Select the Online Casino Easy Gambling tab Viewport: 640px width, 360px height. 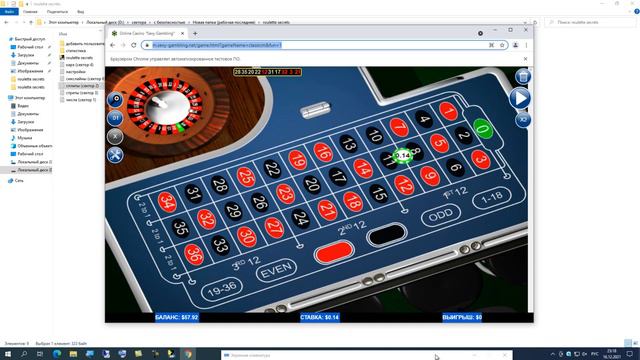pos(147,33)
